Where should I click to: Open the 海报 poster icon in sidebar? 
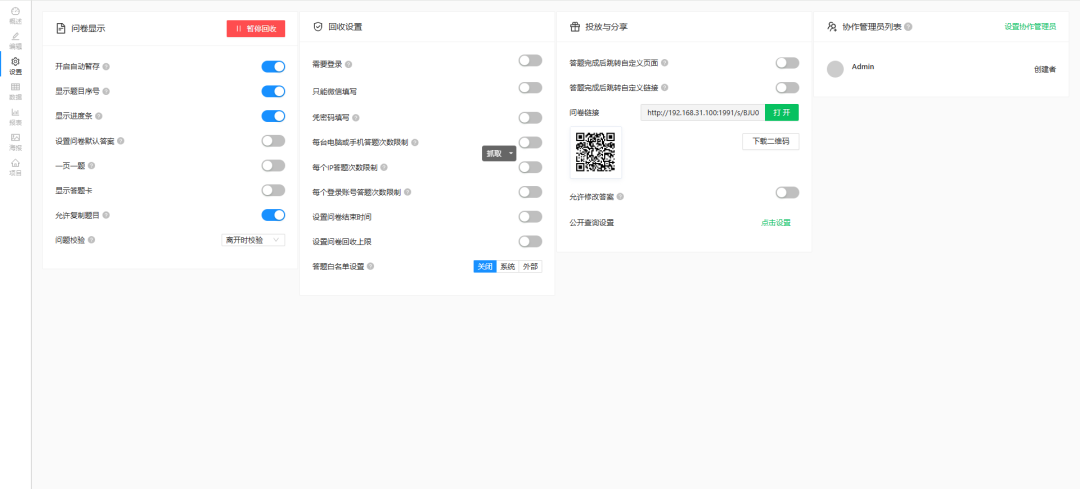click(15, 141)
